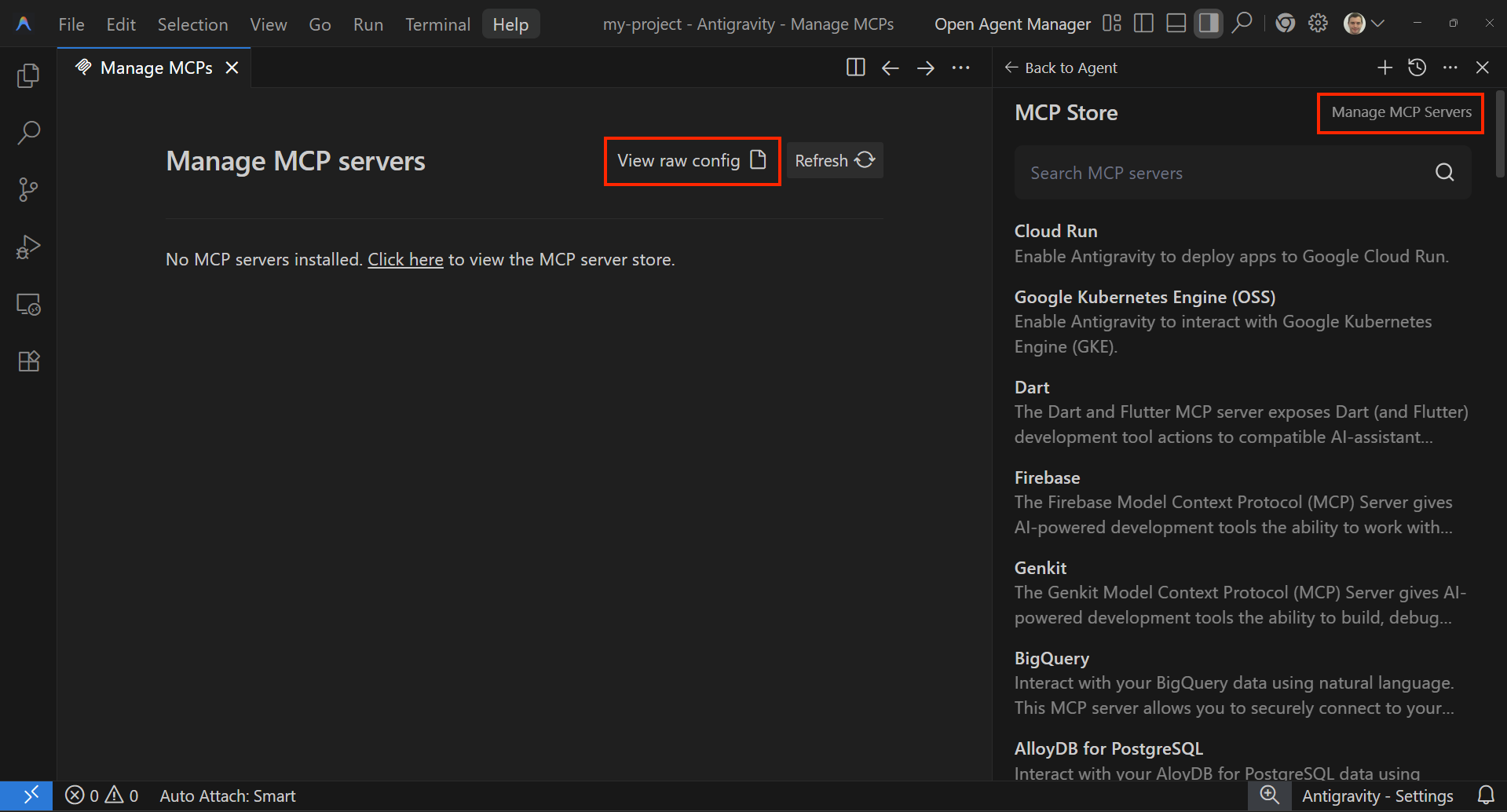Viewport: 1507px width, 812px height.
Task: Select the Manage MCPs tab
Action: click(155, 68)
